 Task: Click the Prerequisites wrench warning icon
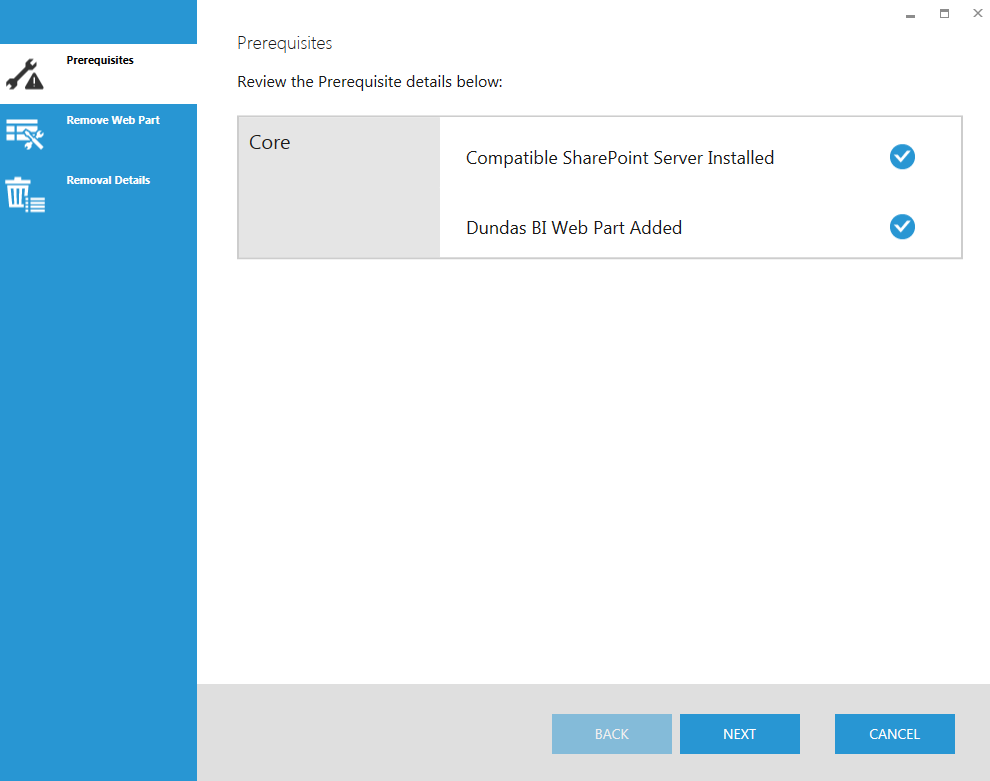click(25, 74)
